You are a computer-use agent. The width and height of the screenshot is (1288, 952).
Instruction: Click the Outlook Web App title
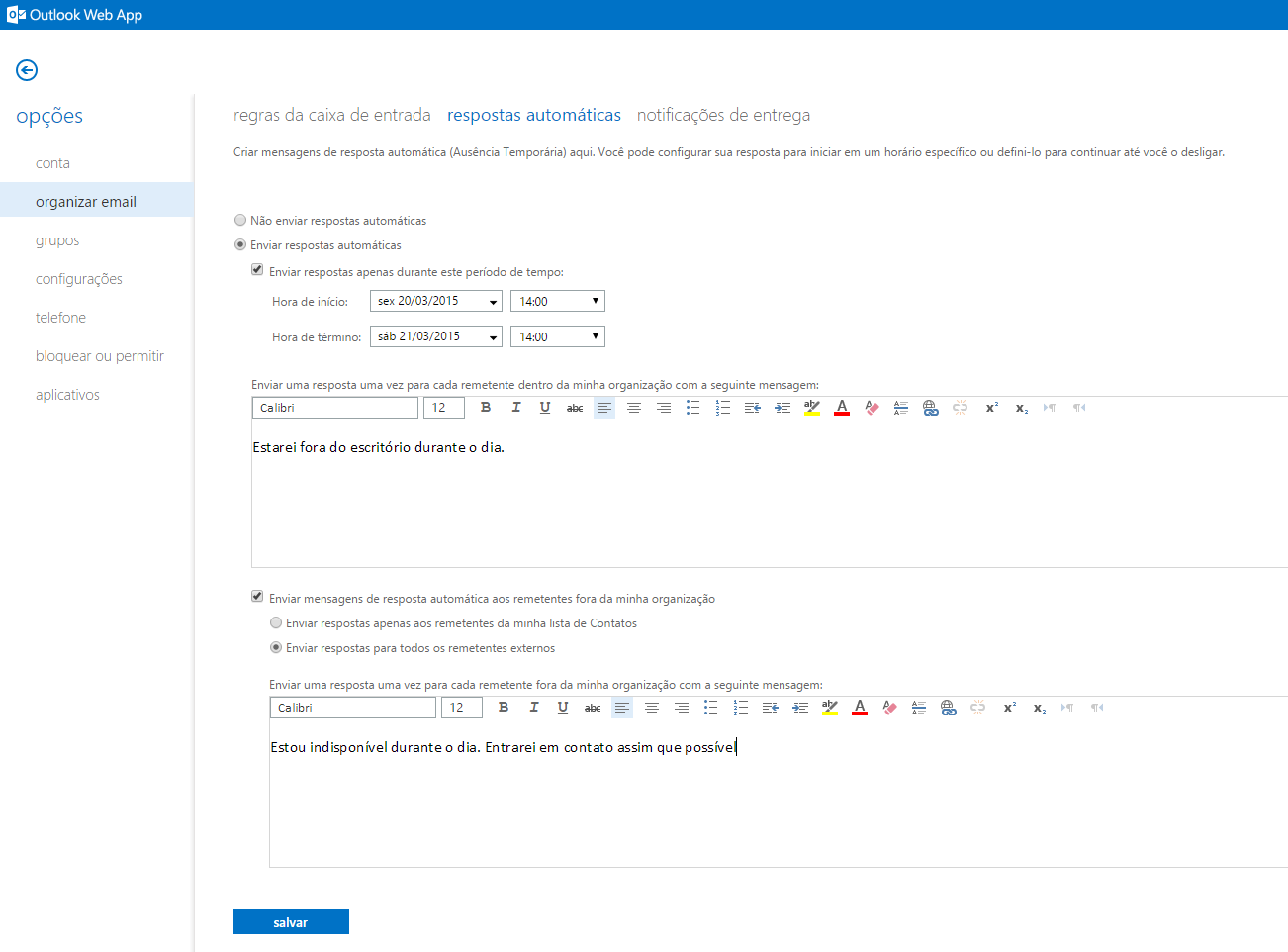tap(85, 15)
